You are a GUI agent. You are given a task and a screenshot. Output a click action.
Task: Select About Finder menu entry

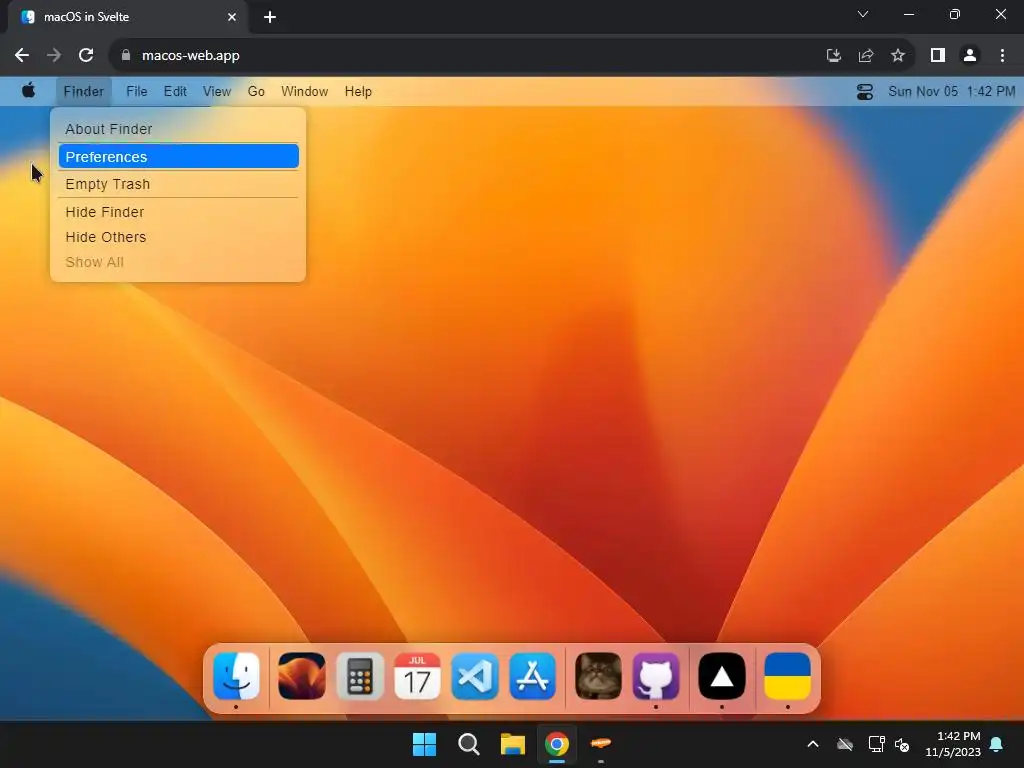click(178, 129)
